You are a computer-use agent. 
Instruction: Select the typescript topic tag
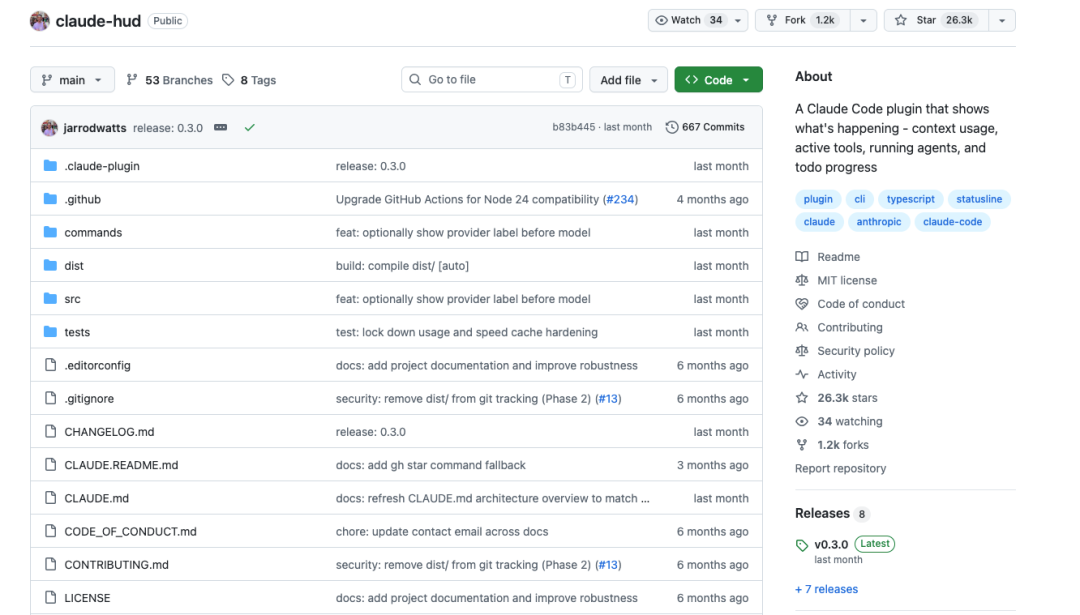coord(911,199)
